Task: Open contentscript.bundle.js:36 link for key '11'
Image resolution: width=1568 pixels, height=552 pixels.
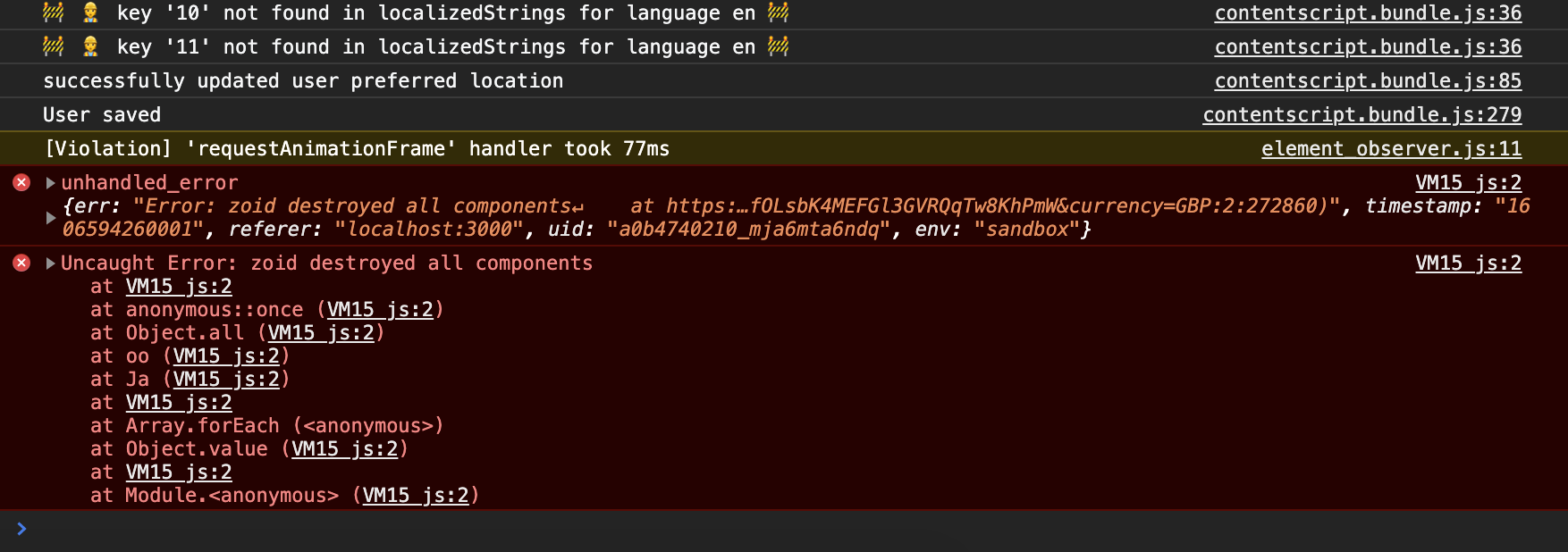Action: coord(1368,47)
